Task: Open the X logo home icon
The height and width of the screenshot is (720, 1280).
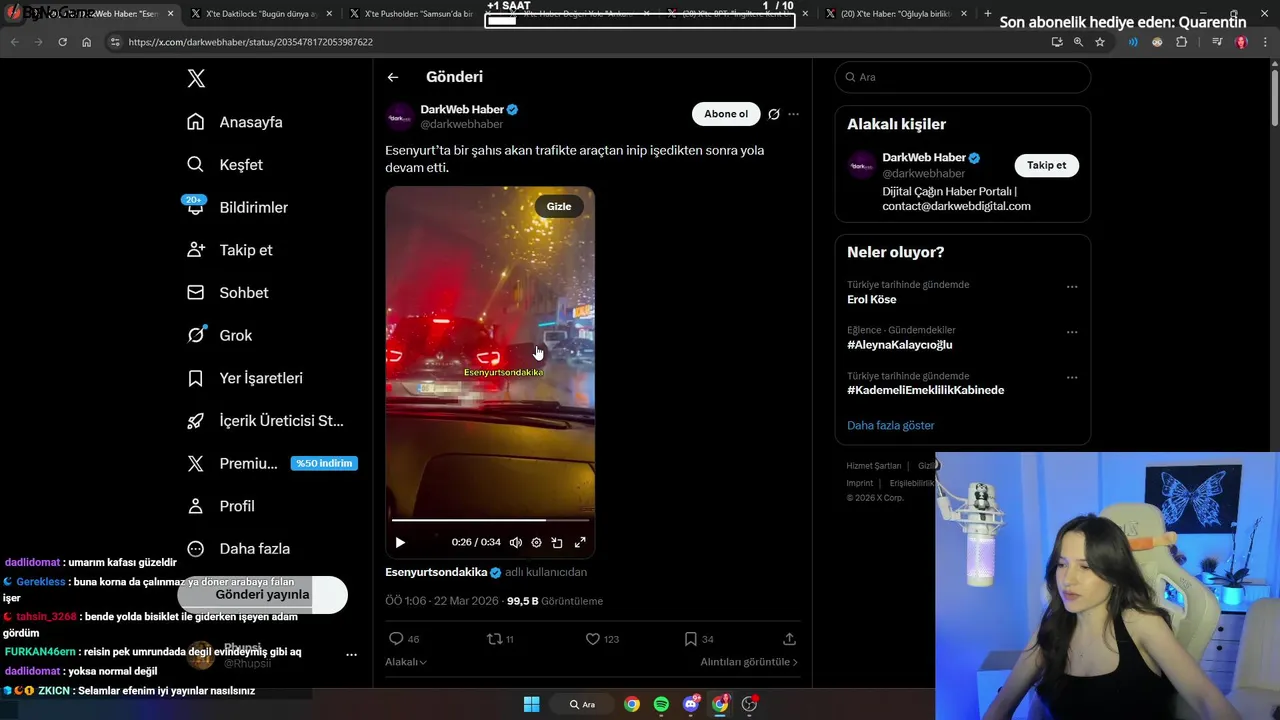Action: 196,79
